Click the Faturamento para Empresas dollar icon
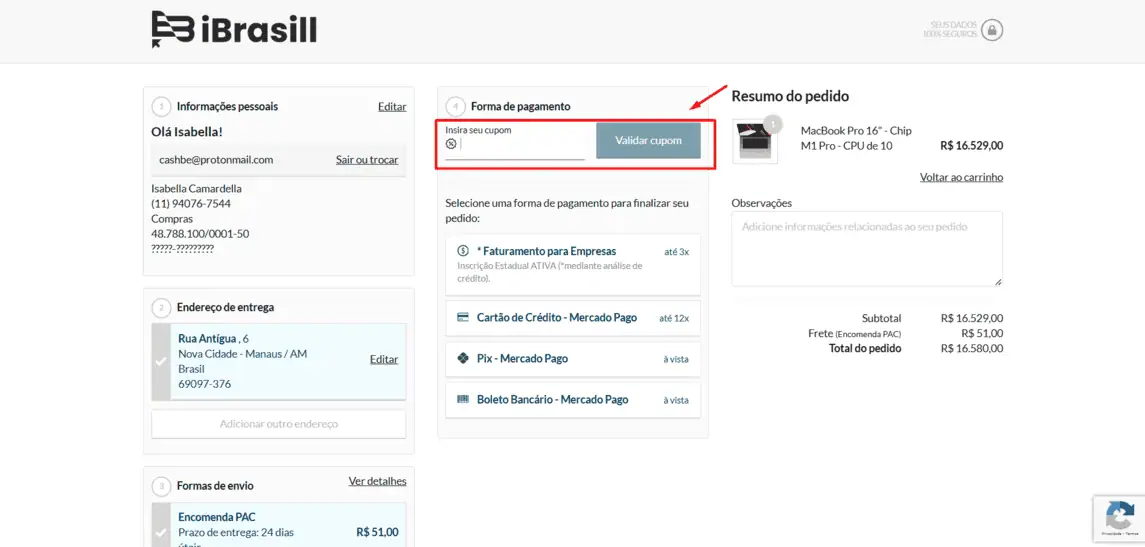 click(462, 250)
